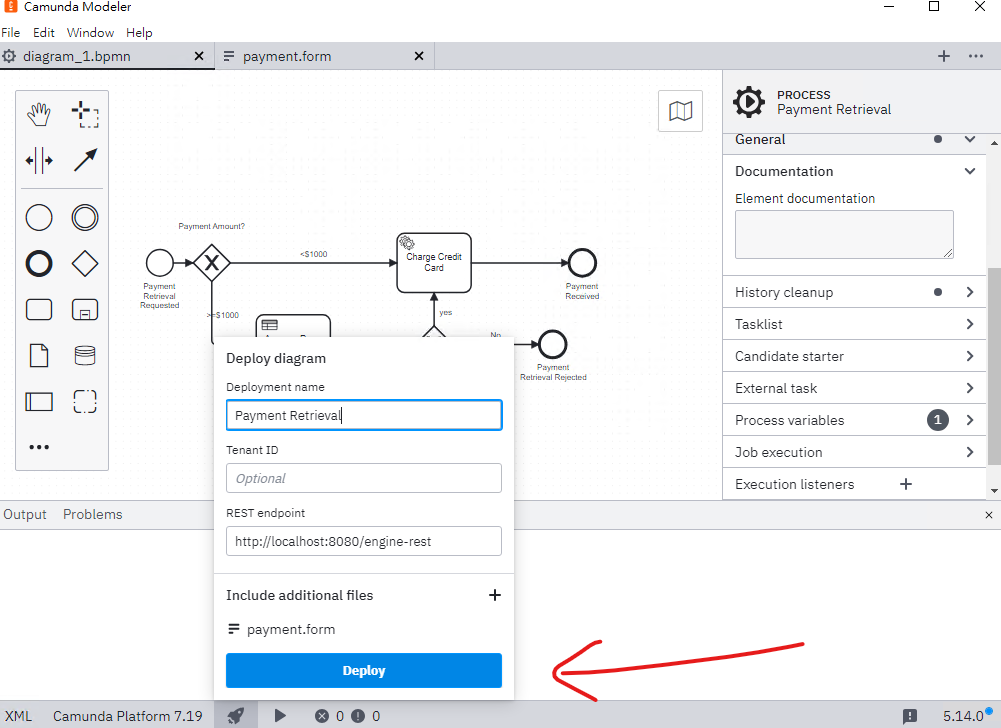Select the data store palette shape
This screenshot has width=1001, height=728.
(85, 356)
